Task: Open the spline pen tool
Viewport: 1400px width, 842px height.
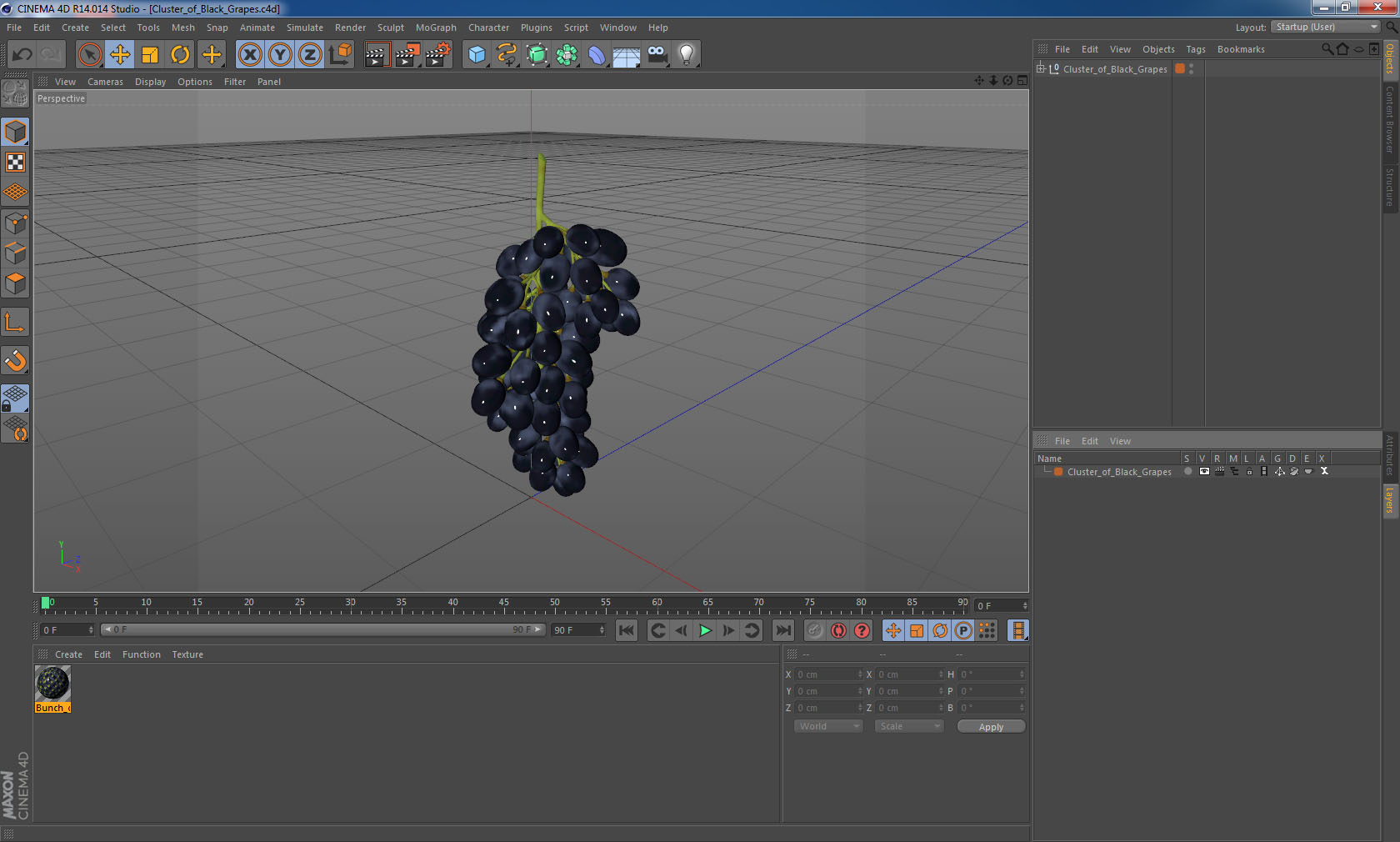Action: click(507, 55)
